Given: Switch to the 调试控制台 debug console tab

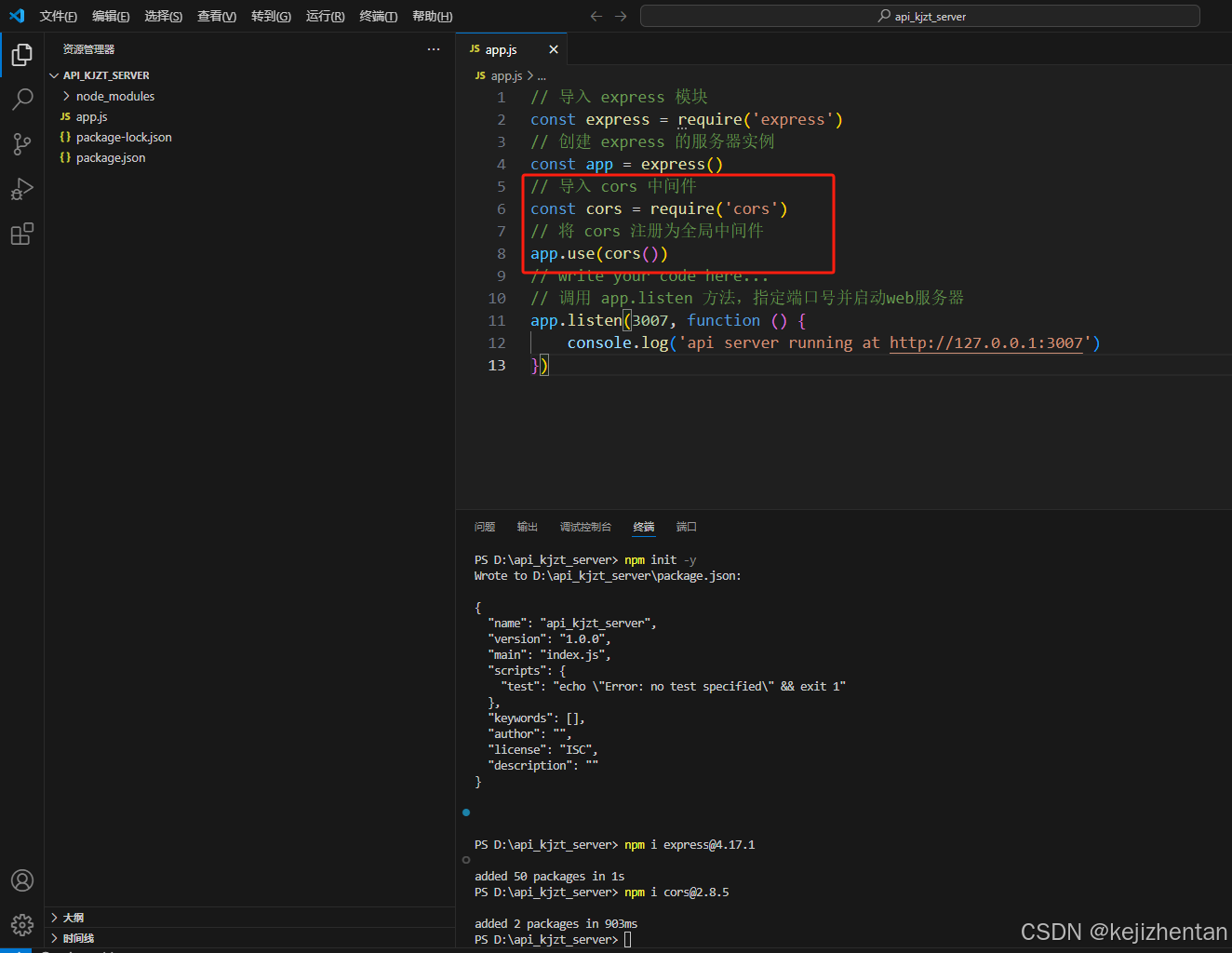Looking at the screenshot, I should coord(585,527).
